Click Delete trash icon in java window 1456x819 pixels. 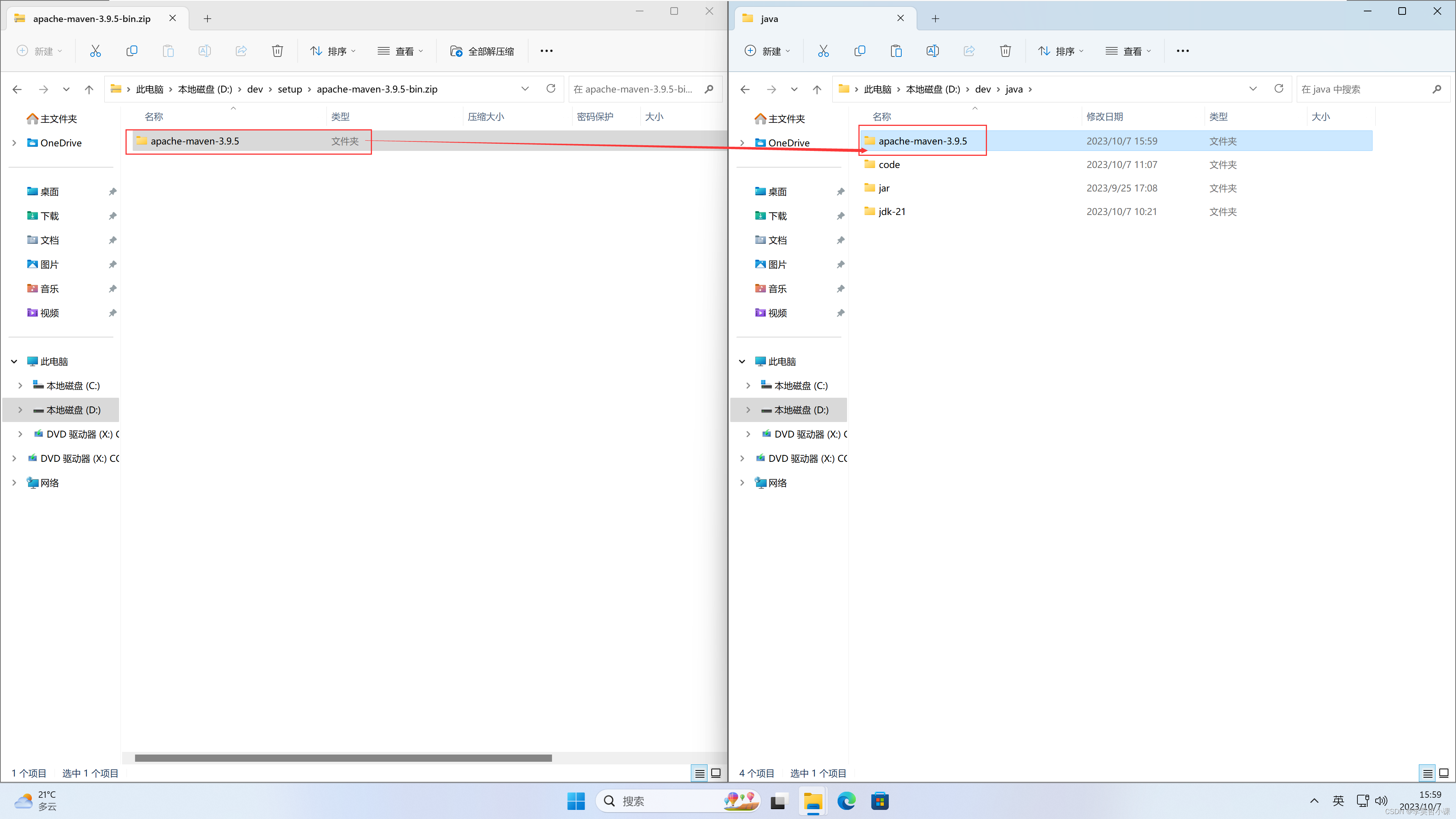1005,51
